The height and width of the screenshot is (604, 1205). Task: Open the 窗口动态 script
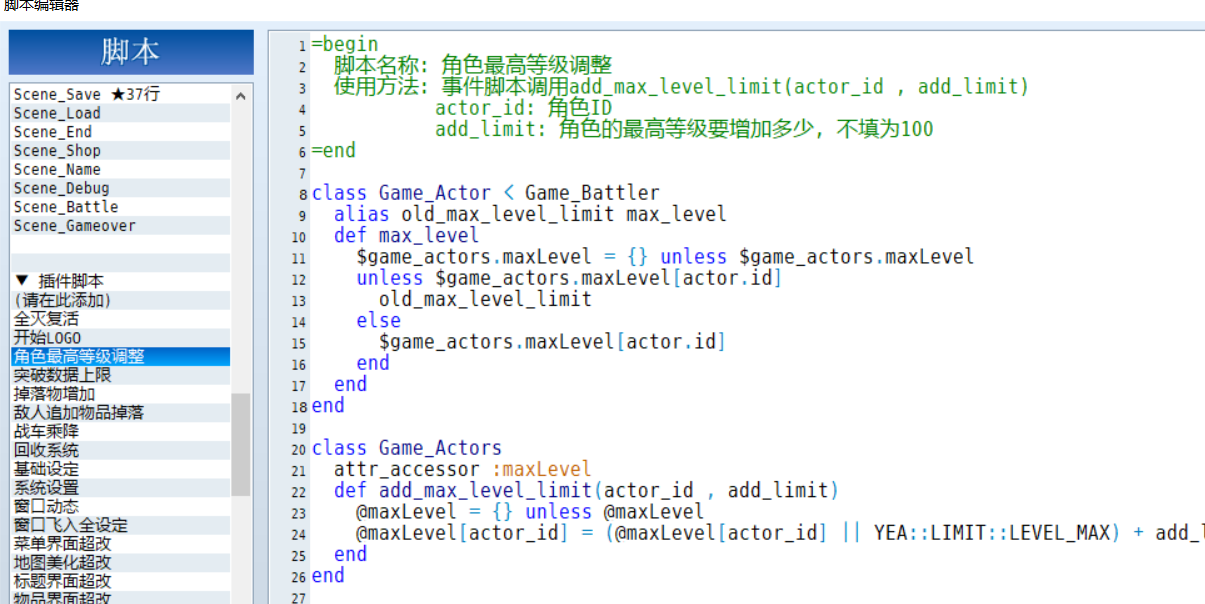(x=121, y=506)
